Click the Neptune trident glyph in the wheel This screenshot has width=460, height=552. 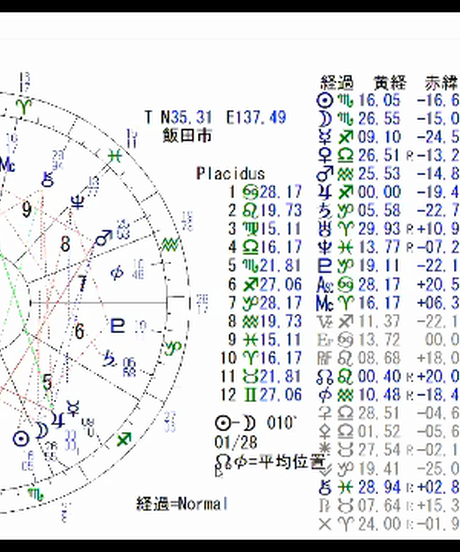click(x=77, y=202)
